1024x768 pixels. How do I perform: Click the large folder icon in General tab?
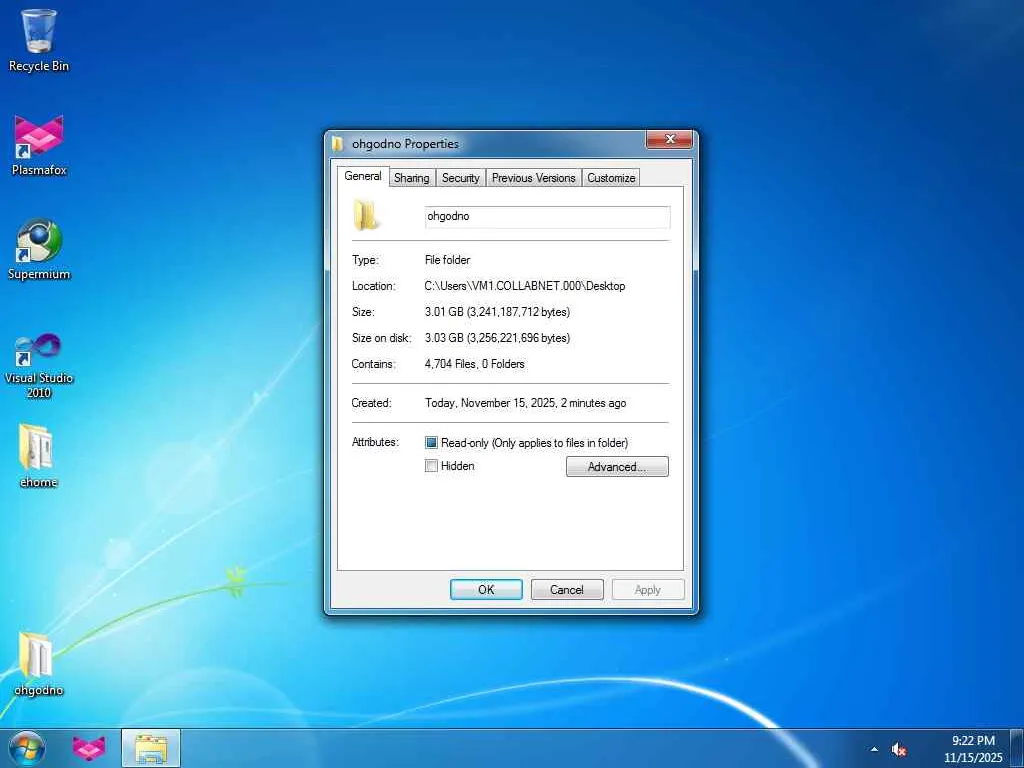366,216
